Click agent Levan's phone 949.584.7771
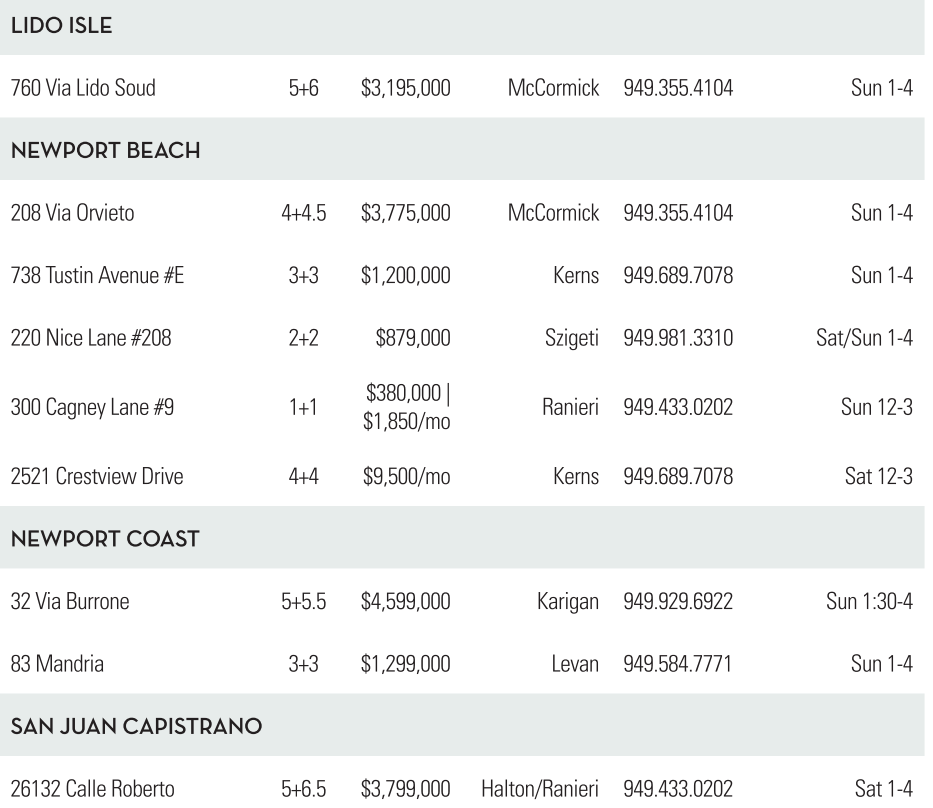The width and height of the screenshot is (933, 808). (x=678, y=665)
